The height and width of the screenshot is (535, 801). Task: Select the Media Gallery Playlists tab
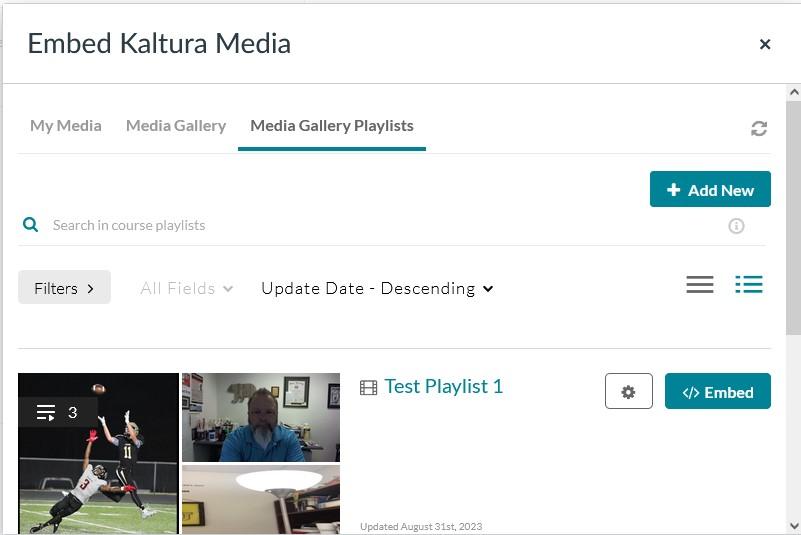point(332,126)
